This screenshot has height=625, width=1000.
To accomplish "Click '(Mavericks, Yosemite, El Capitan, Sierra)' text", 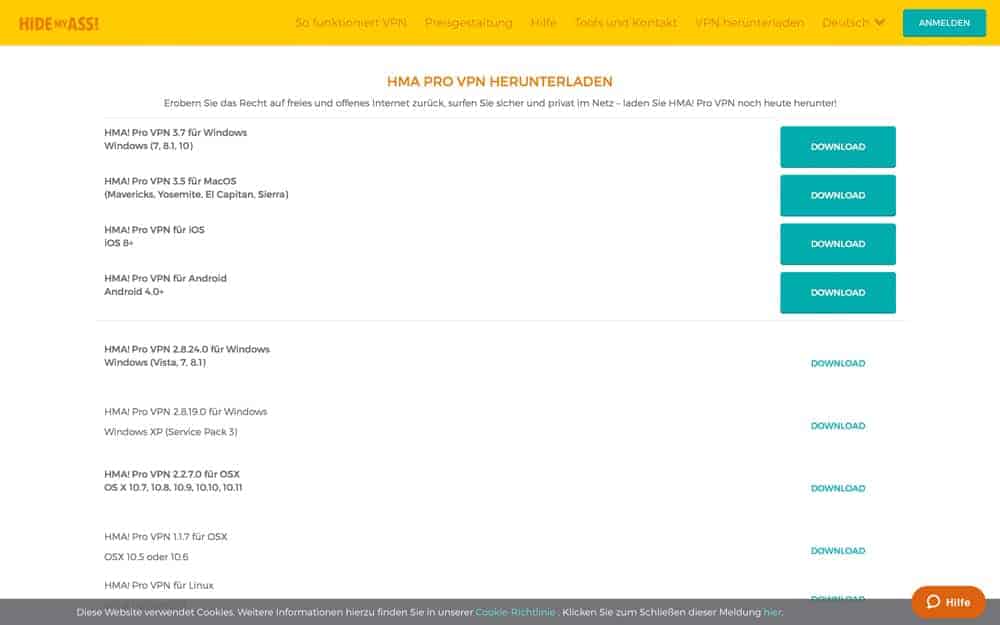I will pyautogui.click(x=196, y=195).
